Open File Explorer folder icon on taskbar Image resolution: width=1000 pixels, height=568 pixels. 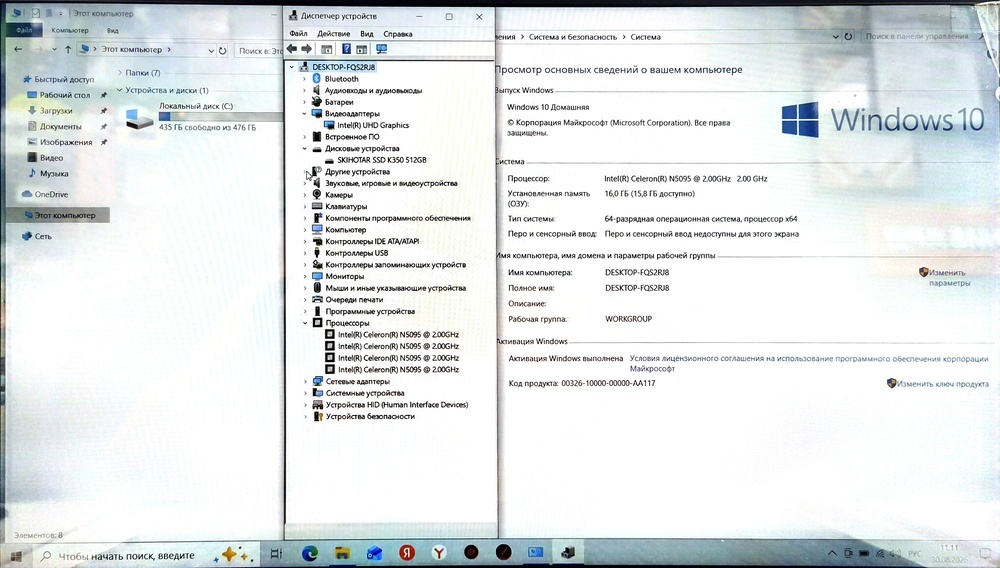click(x=342, y=553)
